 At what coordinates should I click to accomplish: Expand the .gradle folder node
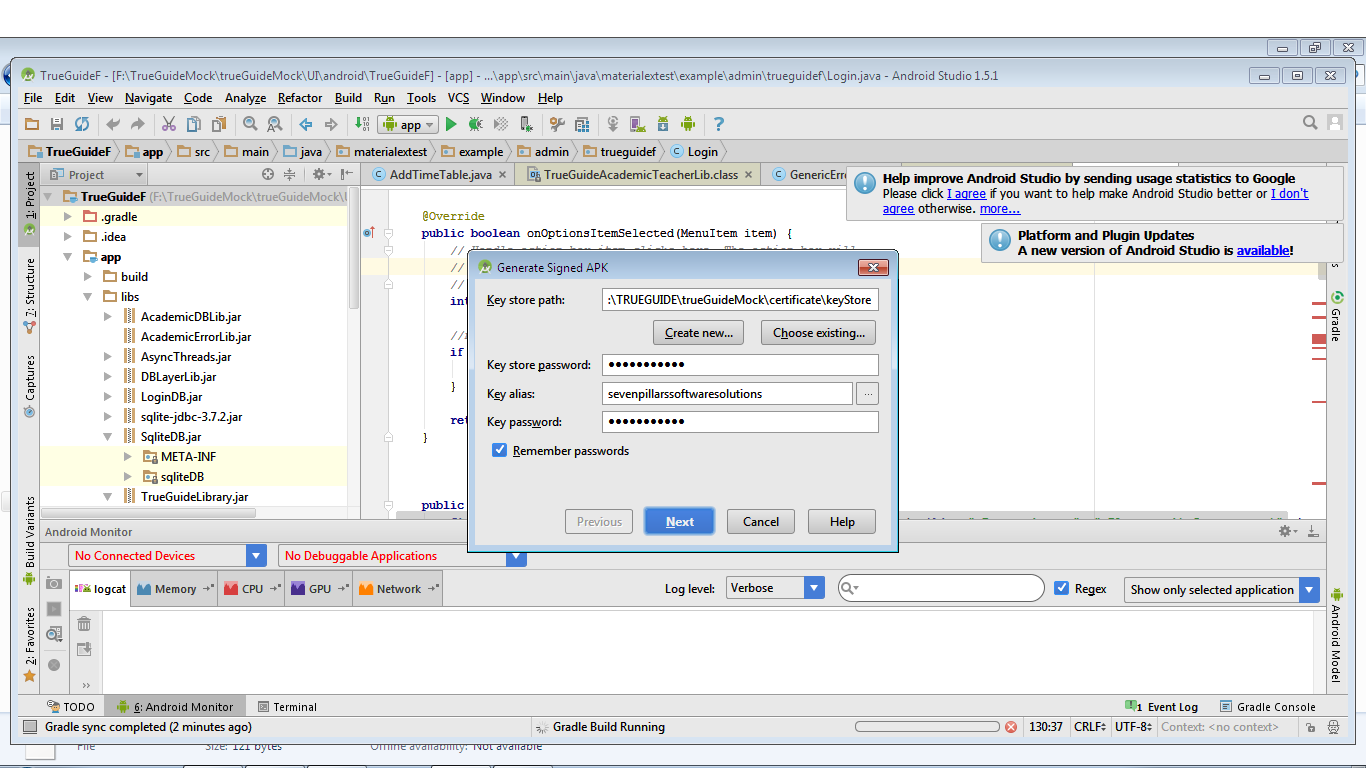point(68,217)
